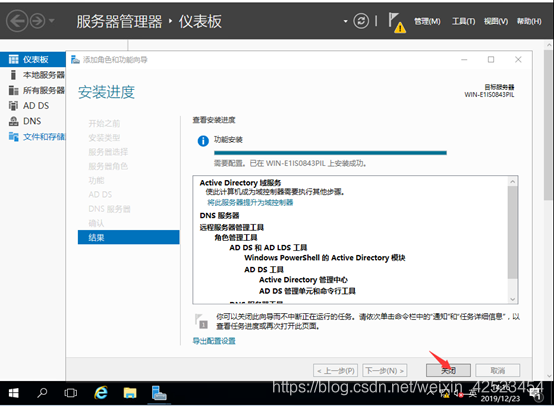Open taskbar search magnifier
The height and width of the screenshot is (406, 554).
(x=42, y=393)
